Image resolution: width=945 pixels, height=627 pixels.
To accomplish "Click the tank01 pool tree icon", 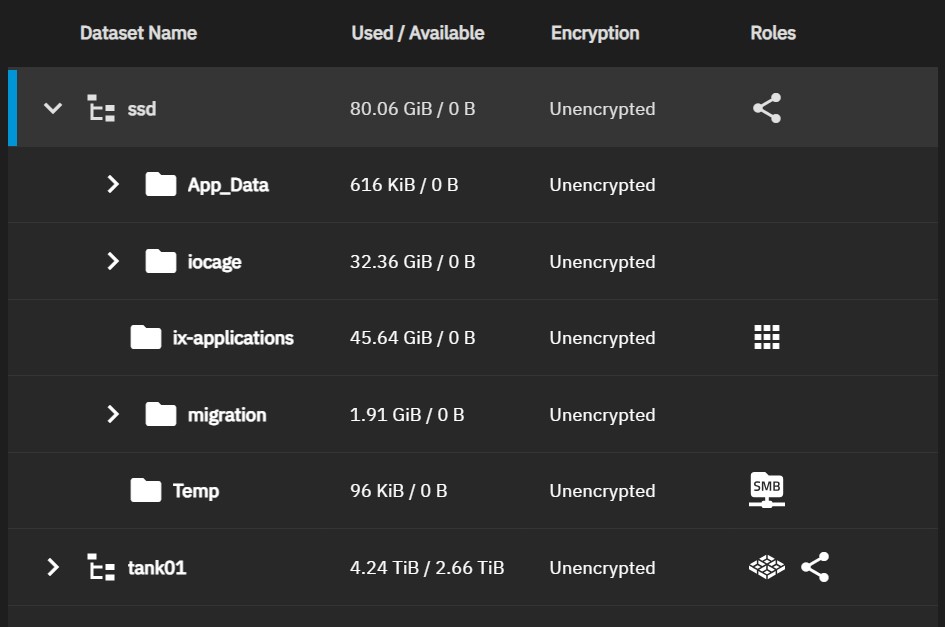I will 101,567.
